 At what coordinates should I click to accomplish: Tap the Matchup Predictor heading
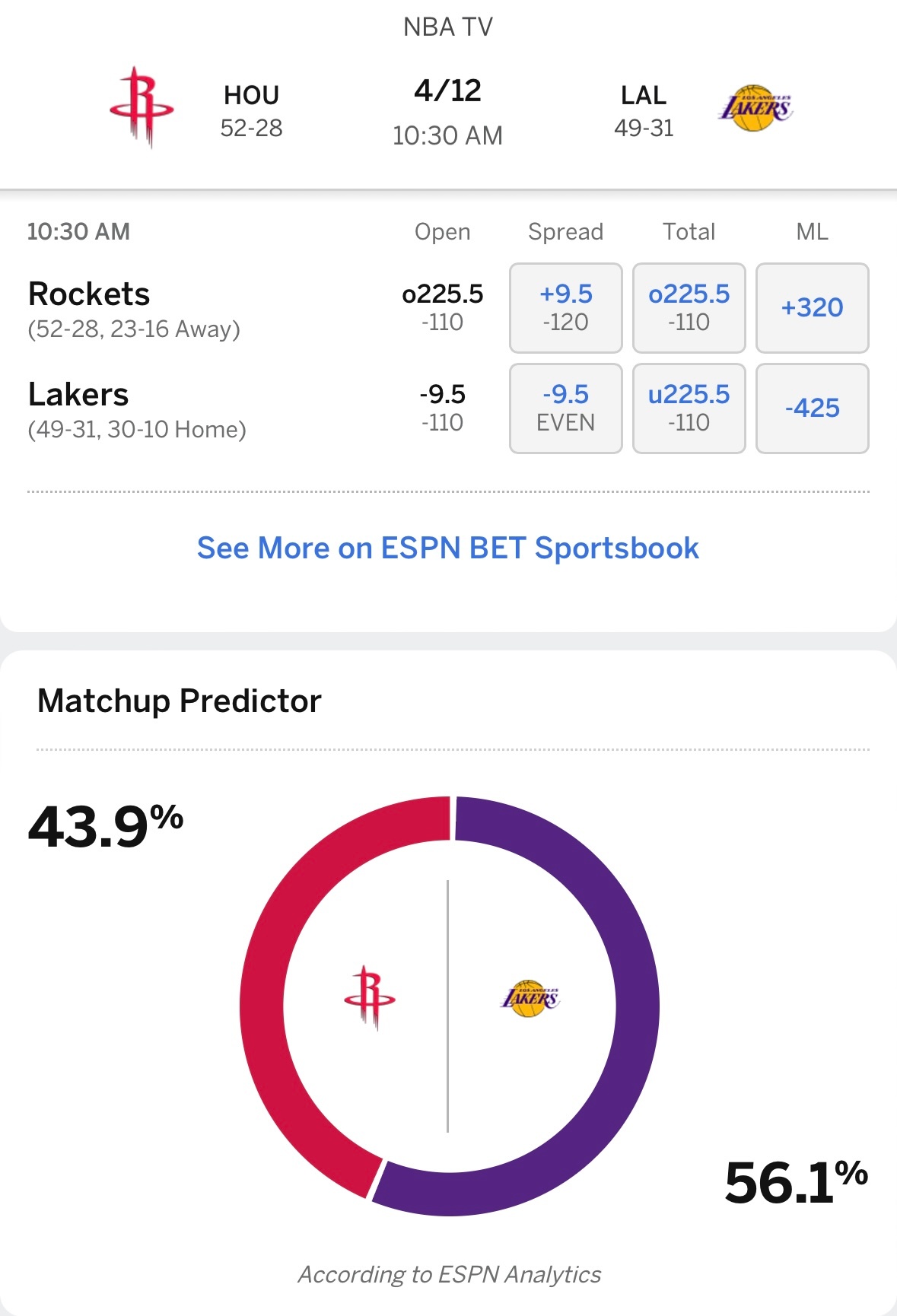[x=180, y=701]
